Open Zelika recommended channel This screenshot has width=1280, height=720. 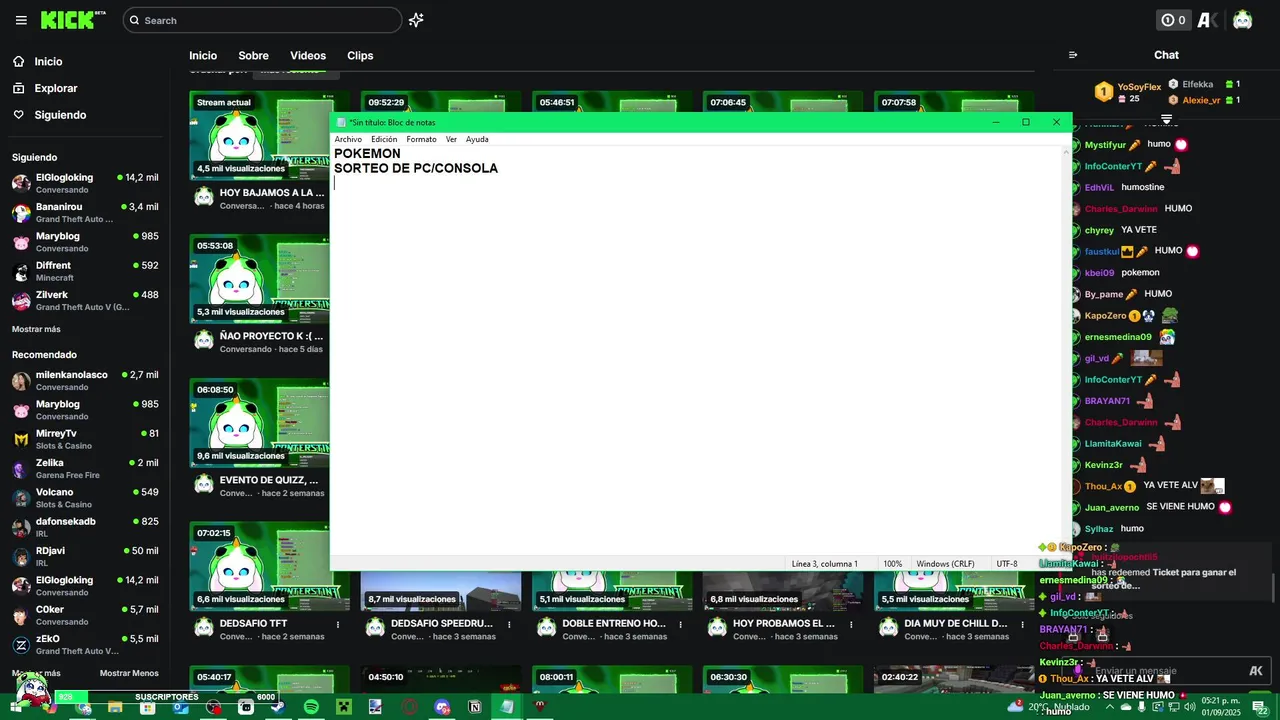(85, 469)
